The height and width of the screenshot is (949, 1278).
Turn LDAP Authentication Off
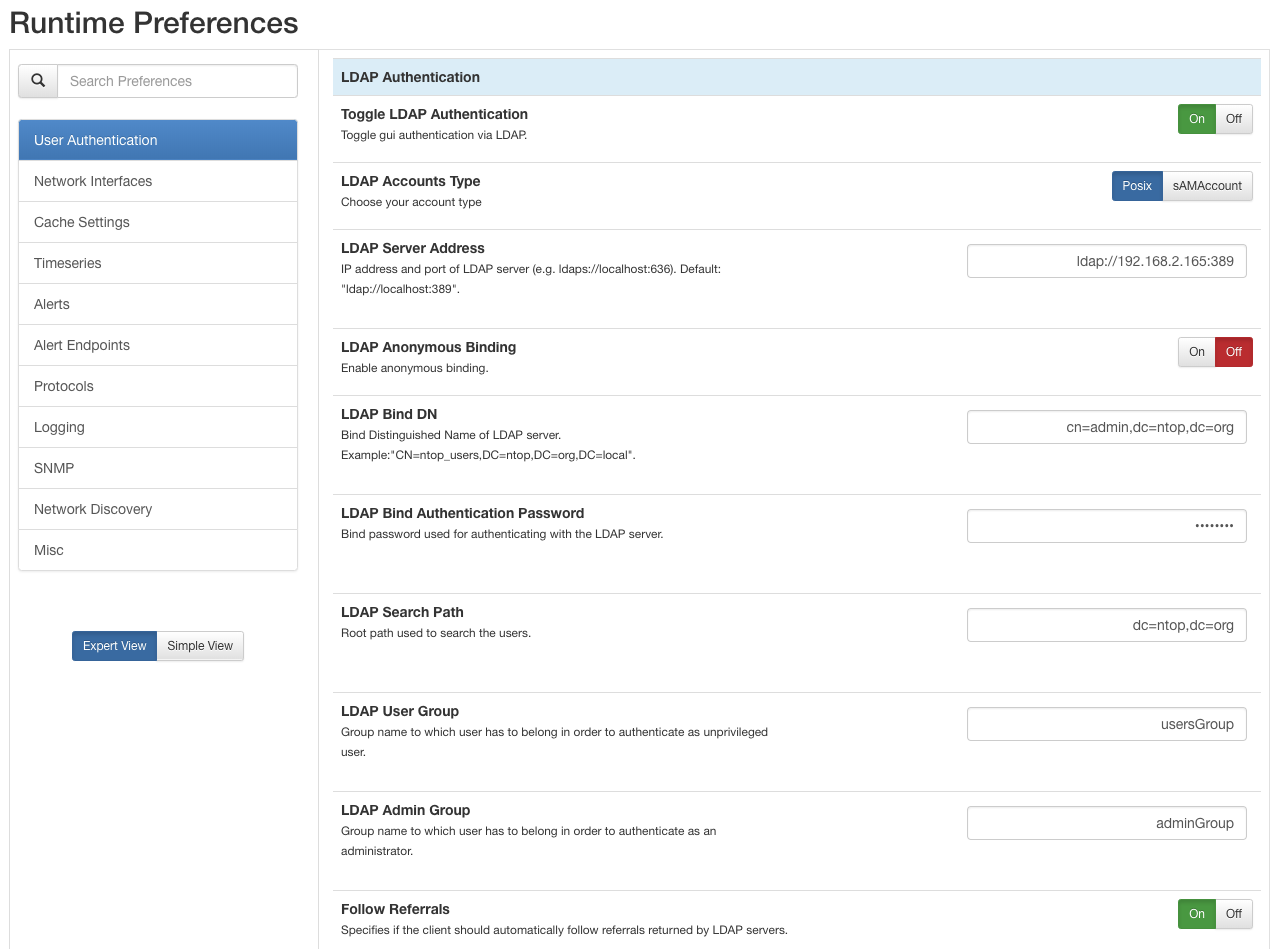[1234, 119]
